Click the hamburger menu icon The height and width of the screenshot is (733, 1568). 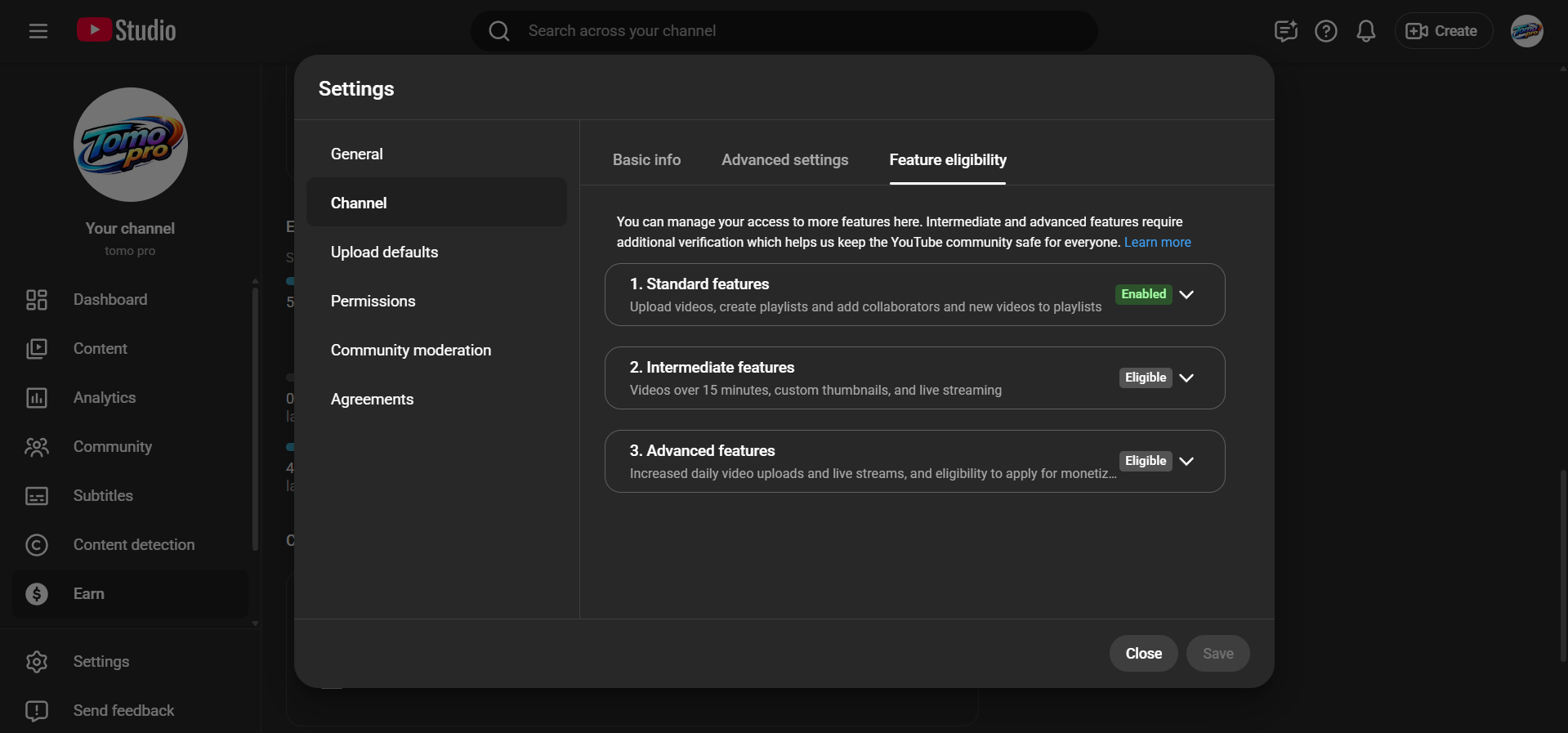pos(38,31)
